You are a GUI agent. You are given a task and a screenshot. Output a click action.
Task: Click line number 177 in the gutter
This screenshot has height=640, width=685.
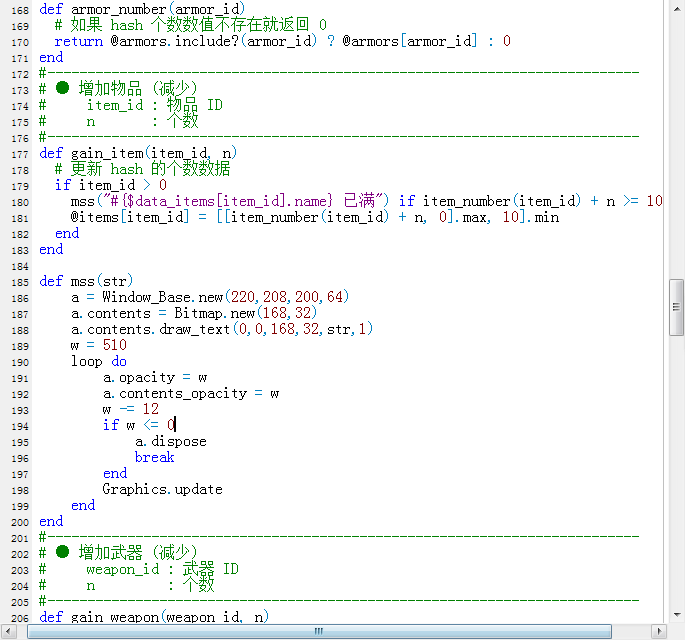[20, 154]
